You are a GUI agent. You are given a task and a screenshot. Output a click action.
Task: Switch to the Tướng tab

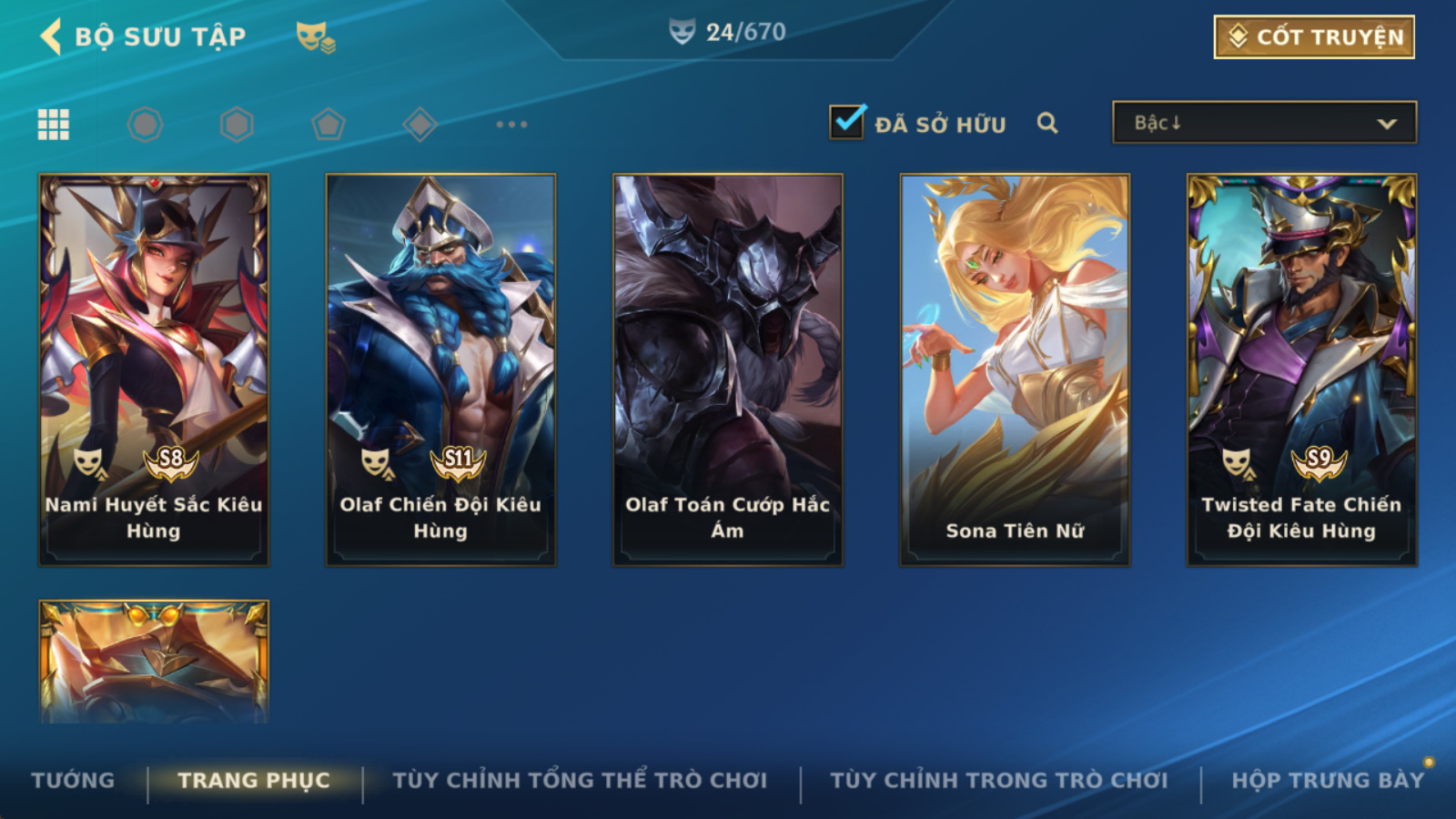pos(73,781)
